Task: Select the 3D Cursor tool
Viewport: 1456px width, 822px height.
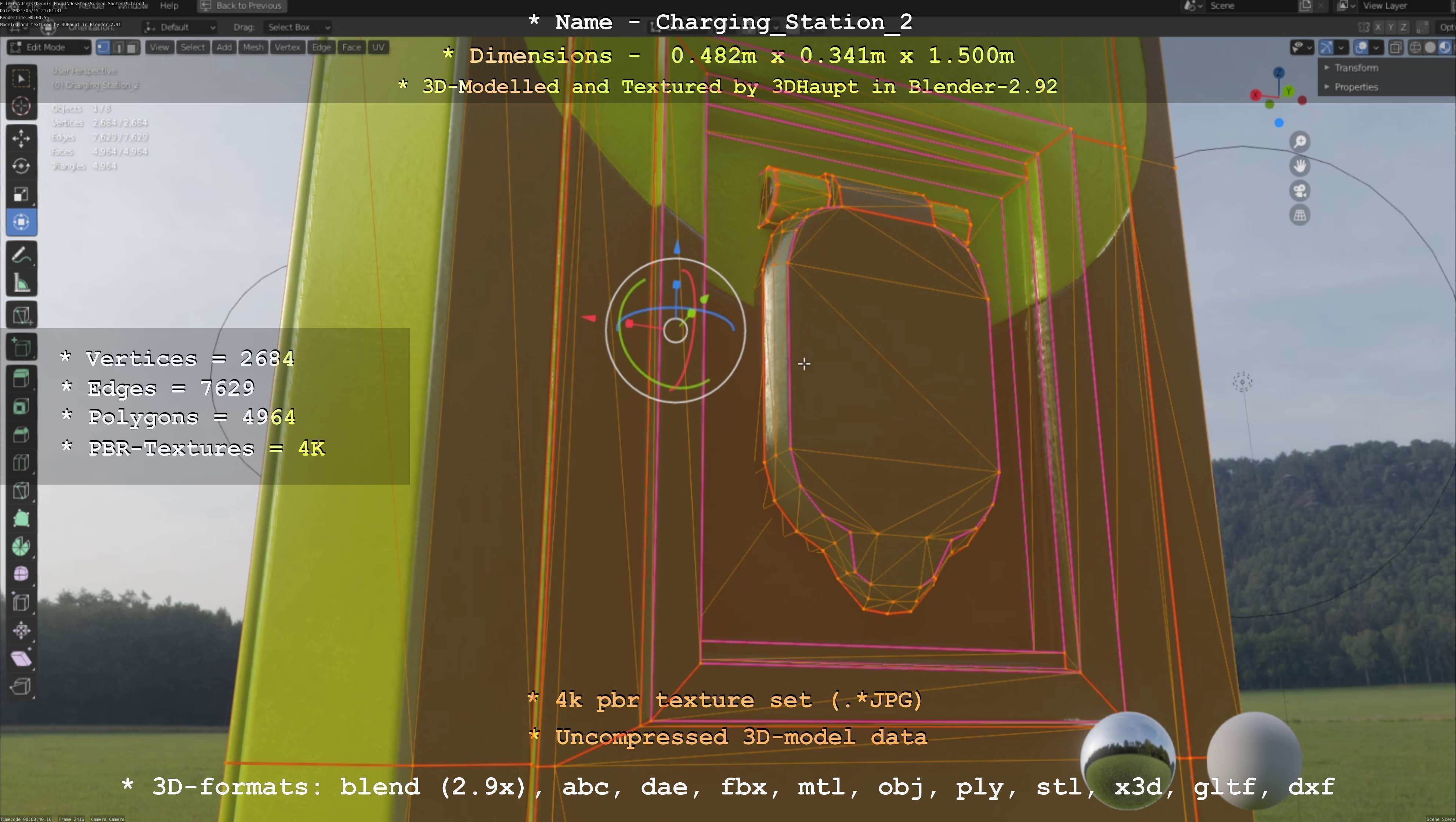Action: click(x=21, y=106)
